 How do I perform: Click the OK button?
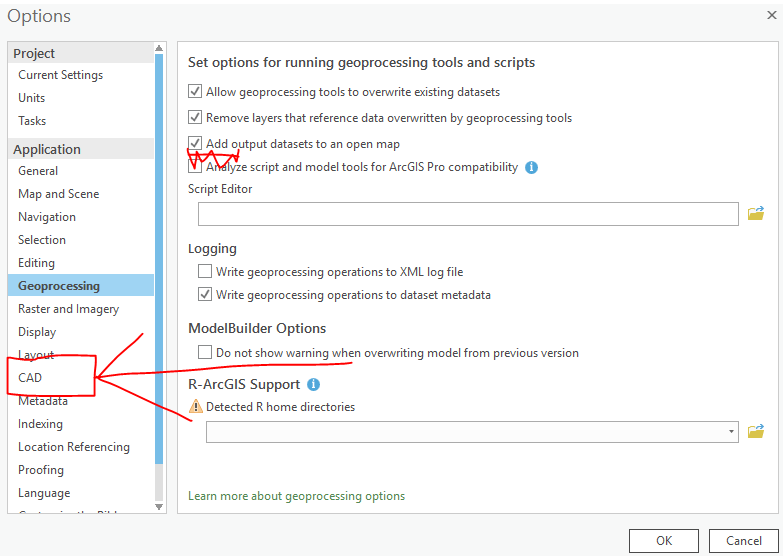tap(664, 541)
